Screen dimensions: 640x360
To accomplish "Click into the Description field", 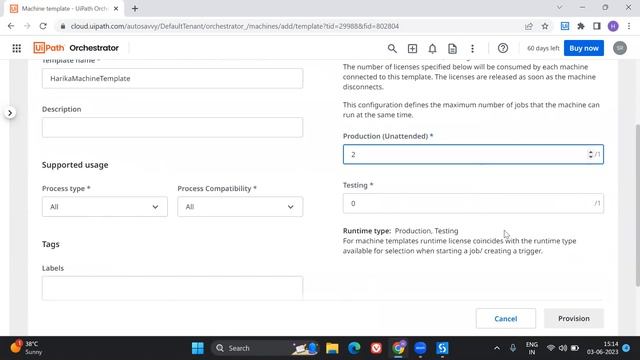I will tap(172, 127).
